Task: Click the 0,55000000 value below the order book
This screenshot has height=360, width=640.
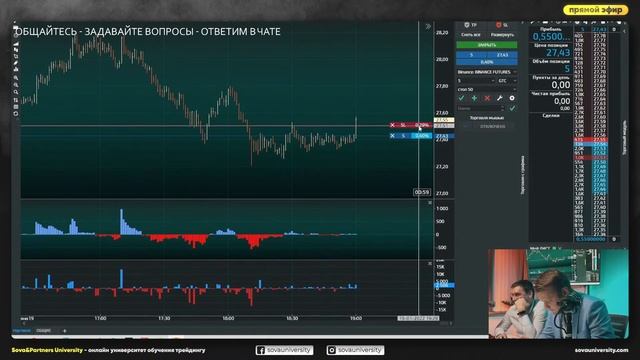Action: coord(591,239)
